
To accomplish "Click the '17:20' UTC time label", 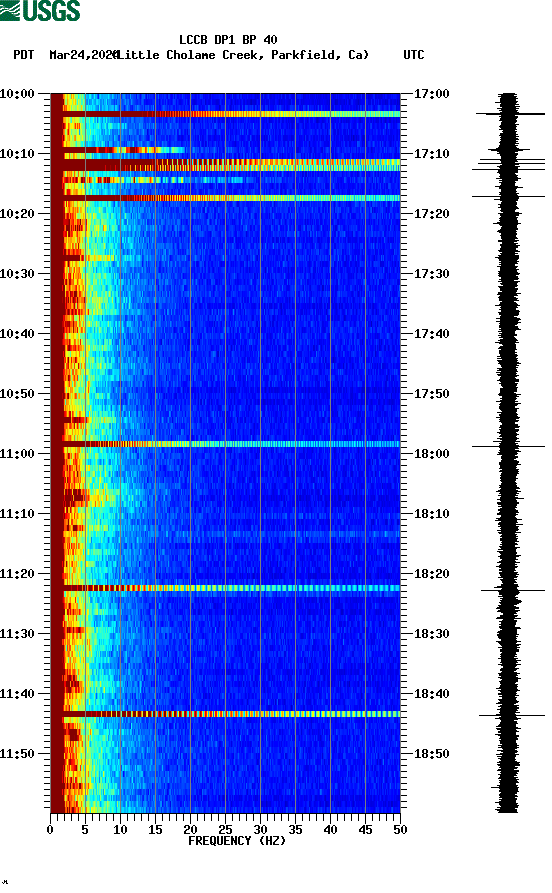I will (431, 214).
